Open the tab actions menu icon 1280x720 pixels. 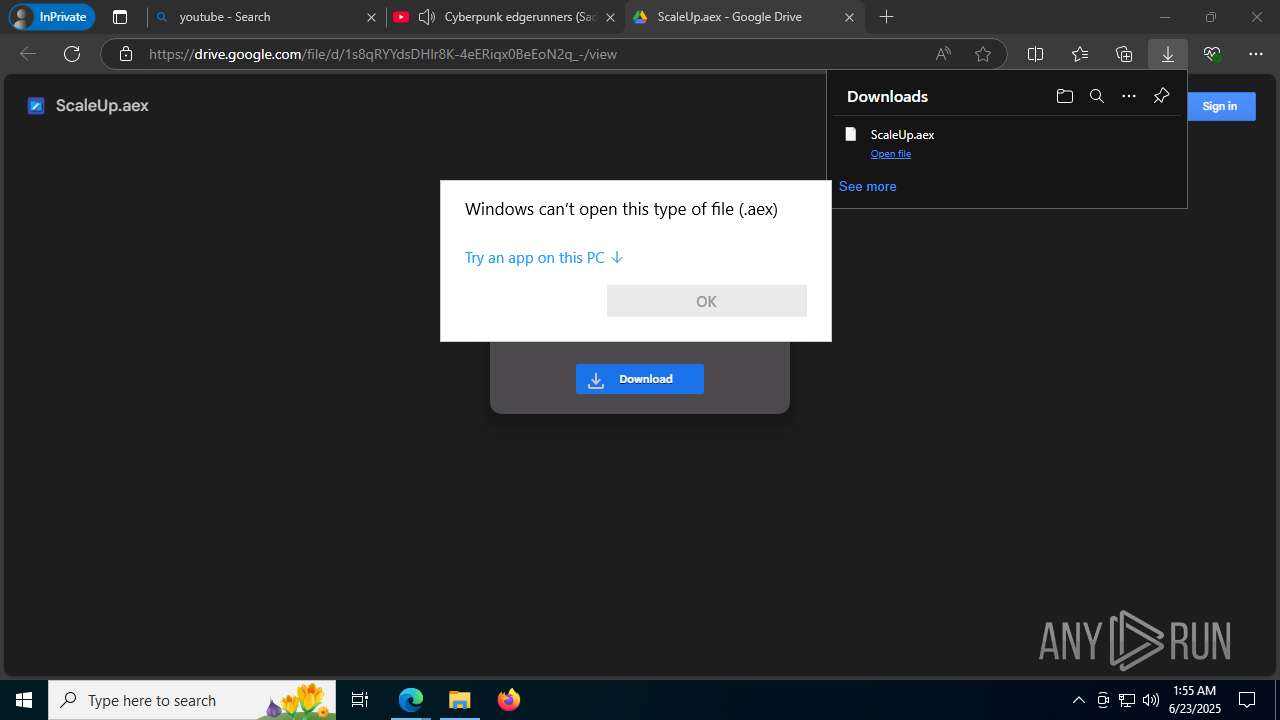click(x=120, y=17)
